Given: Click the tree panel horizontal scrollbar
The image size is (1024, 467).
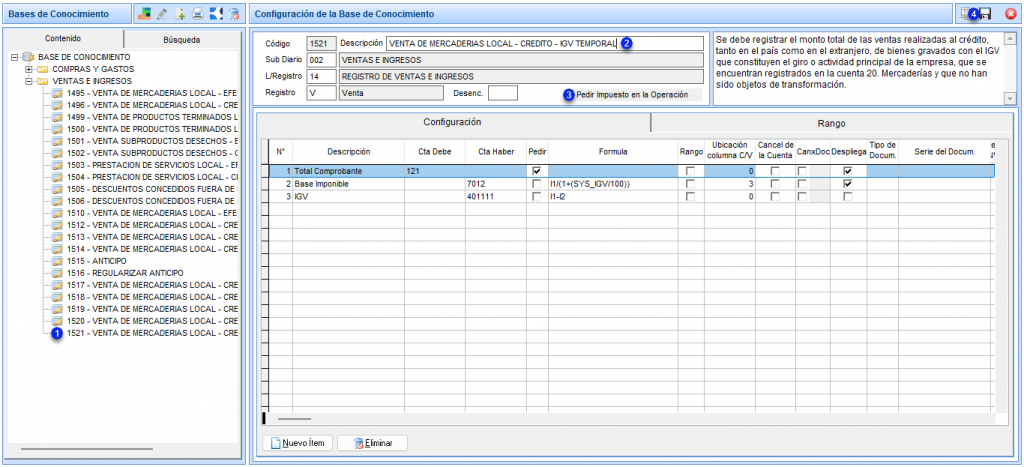Looking at the screenshot, I should click(x=87, y=449).
